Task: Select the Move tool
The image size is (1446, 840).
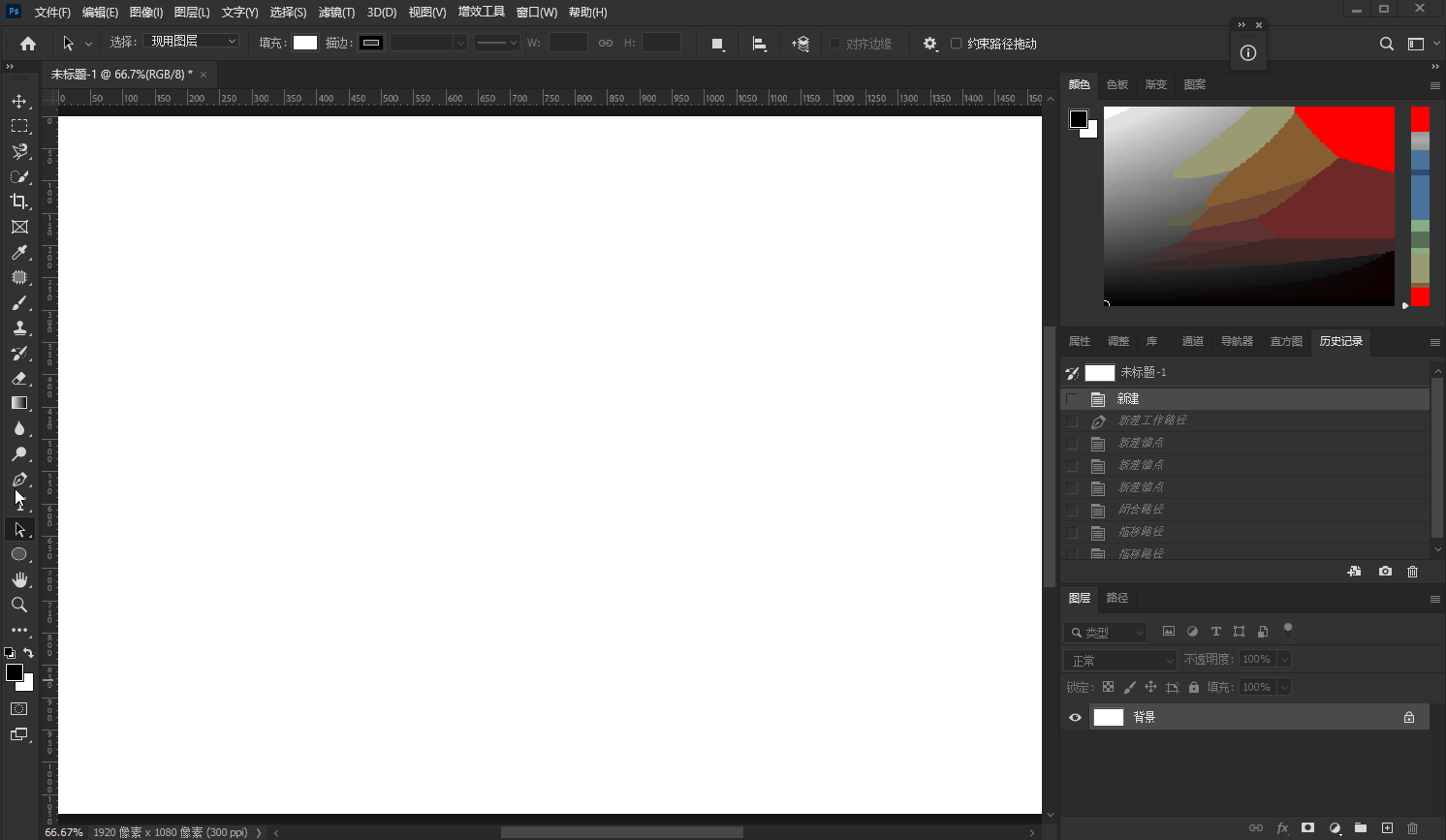Action: [19, 101]
